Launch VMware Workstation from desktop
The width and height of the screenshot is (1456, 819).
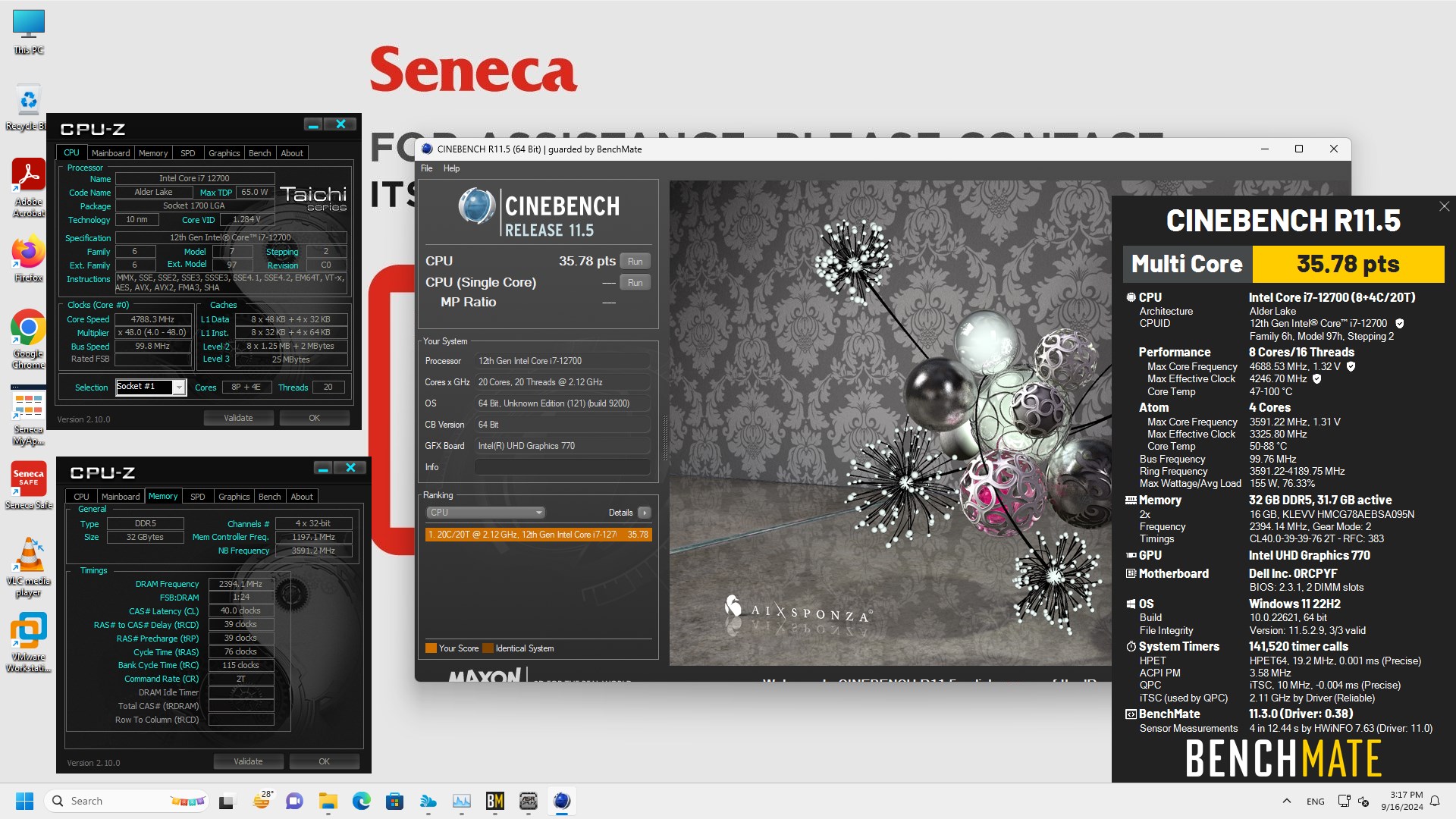point(28,643)
